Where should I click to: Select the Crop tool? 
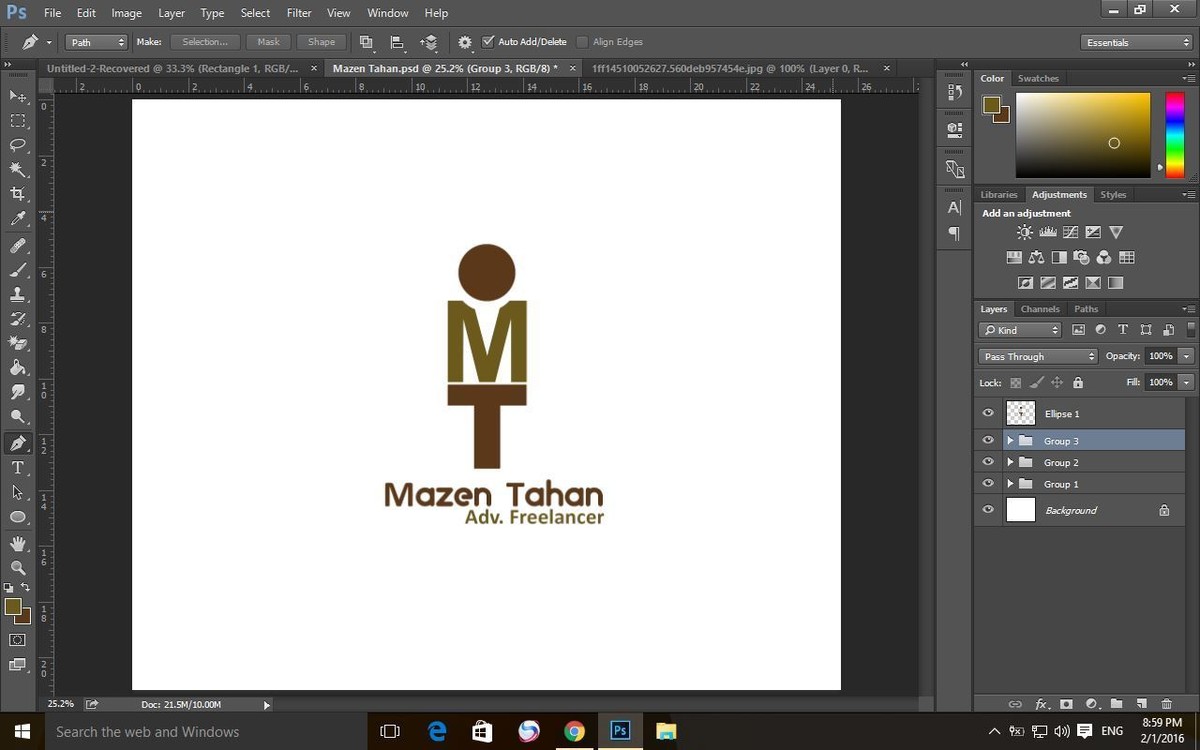click(17, 194)
